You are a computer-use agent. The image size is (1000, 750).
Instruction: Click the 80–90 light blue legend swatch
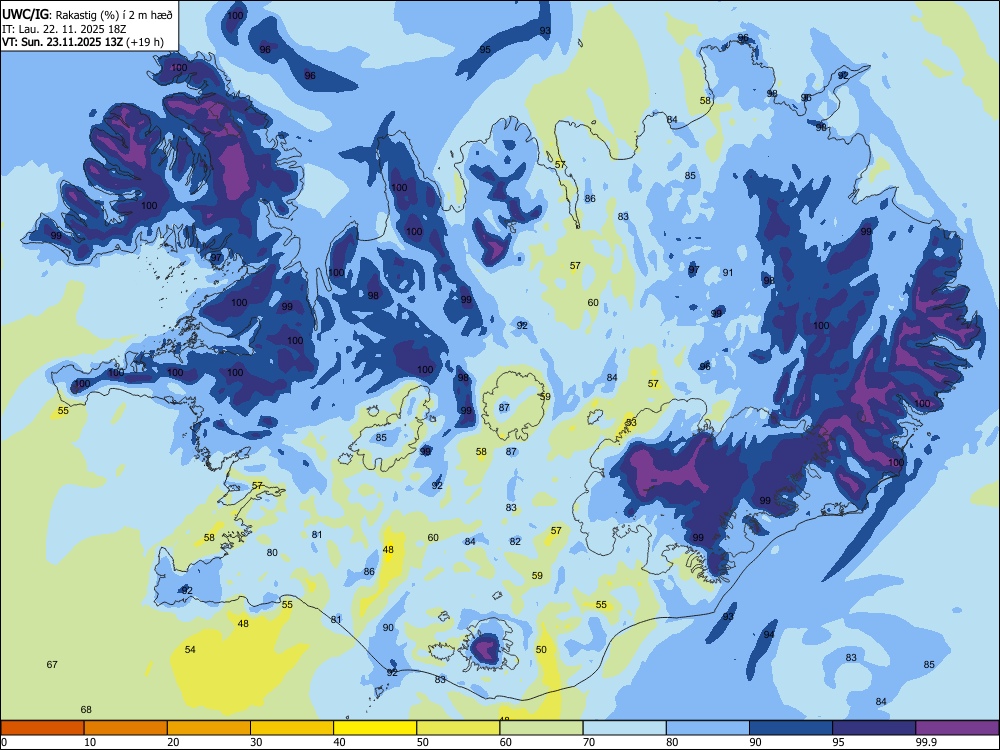tap(708, 728)
